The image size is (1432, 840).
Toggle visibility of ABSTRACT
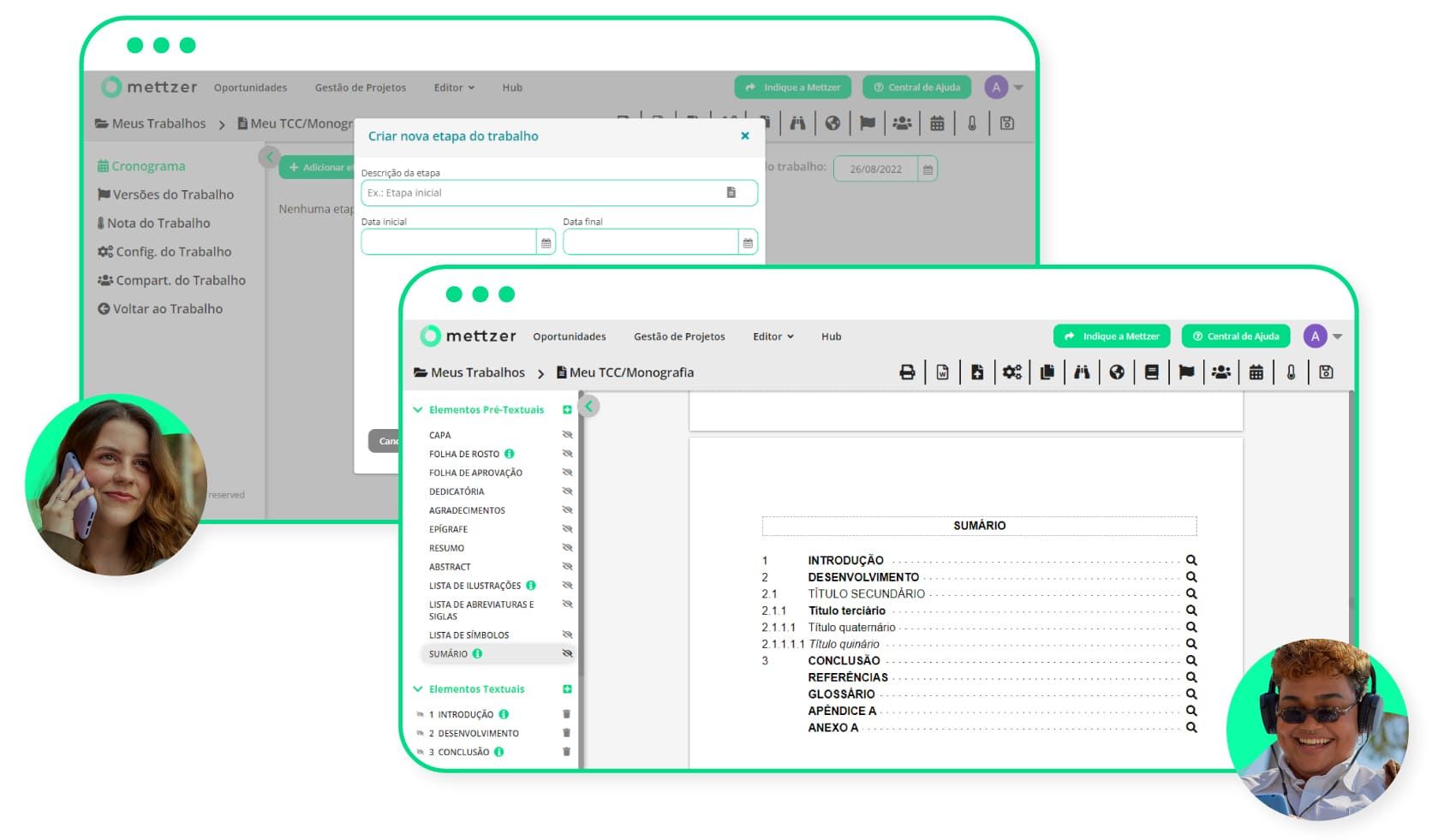tap(567, 567)
